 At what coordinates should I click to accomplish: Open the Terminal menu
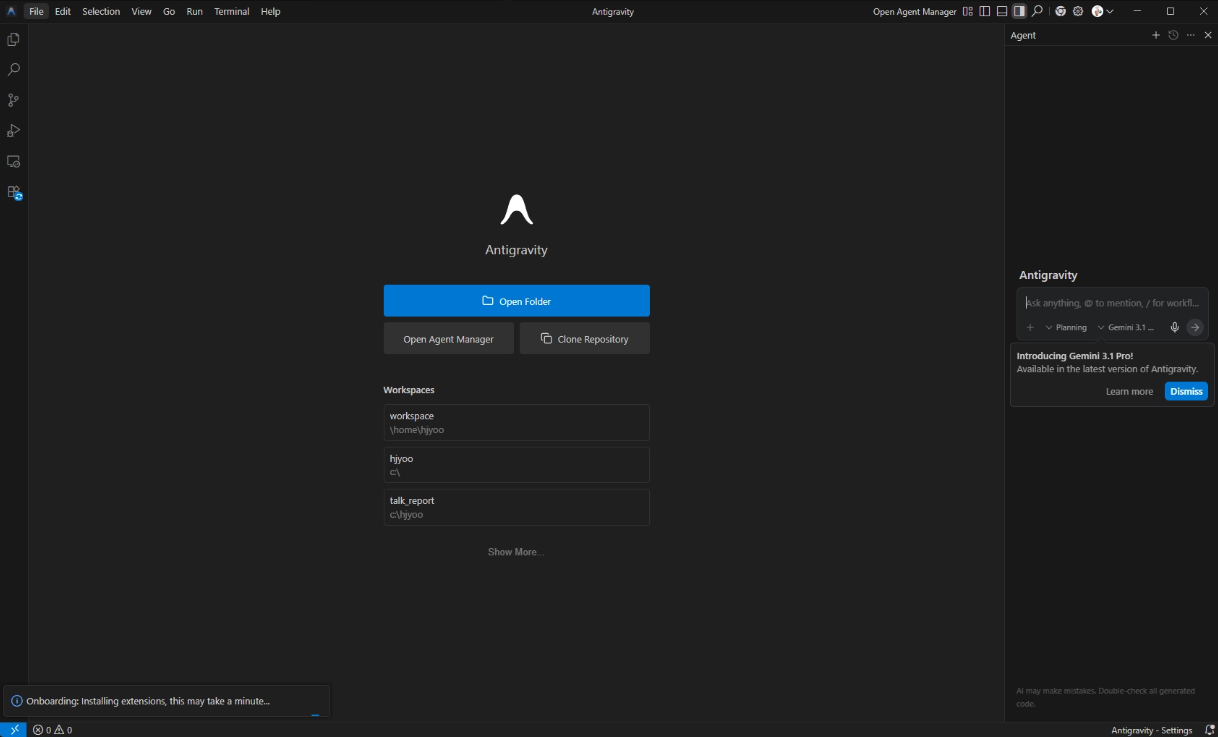[x=232, y=11]
